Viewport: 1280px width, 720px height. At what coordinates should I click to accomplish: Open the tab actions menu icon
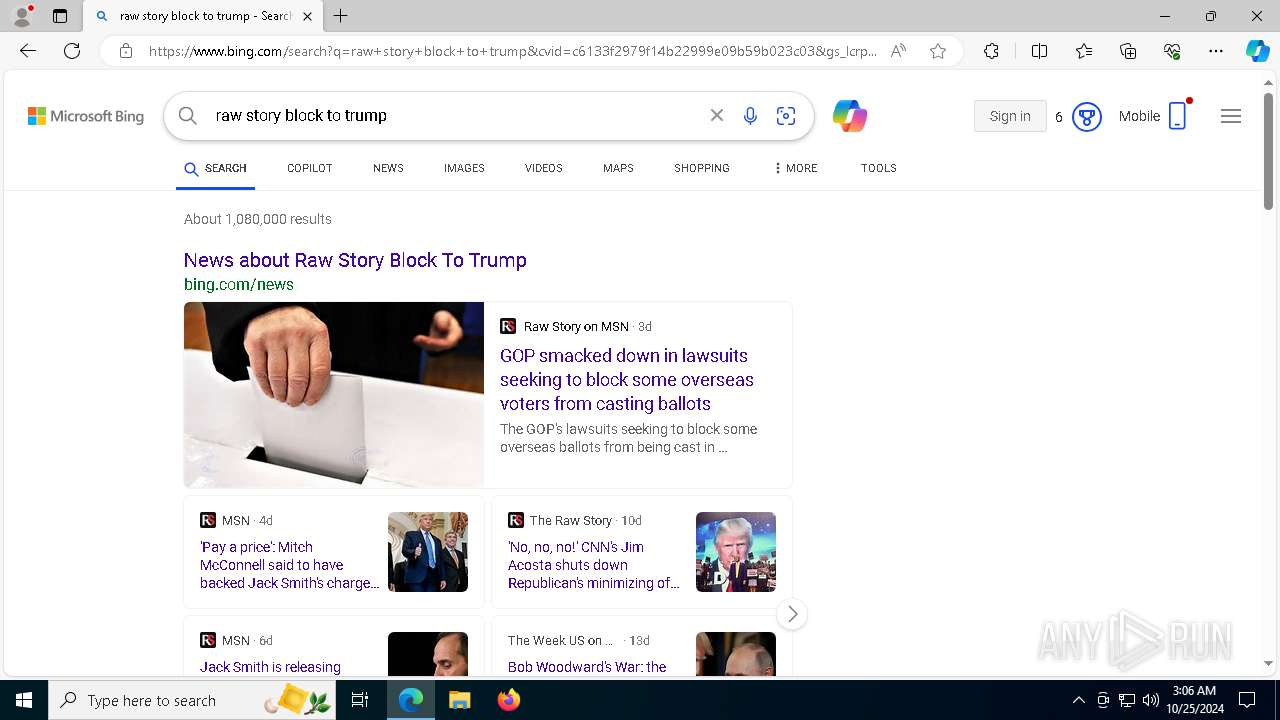point(60,16)
